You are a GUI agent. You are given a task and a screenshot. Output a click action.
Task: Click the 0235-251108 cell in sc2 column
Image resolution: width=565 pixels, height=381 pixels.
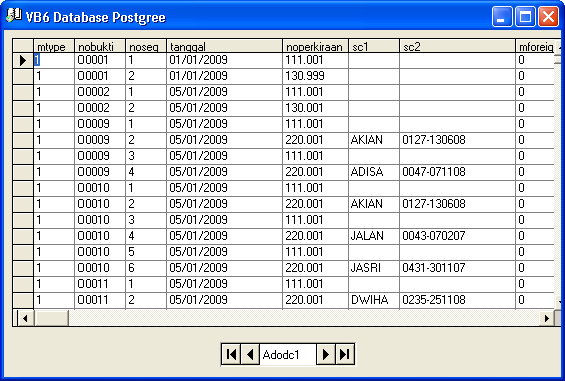pyautogui.click(x=457, y=300)
